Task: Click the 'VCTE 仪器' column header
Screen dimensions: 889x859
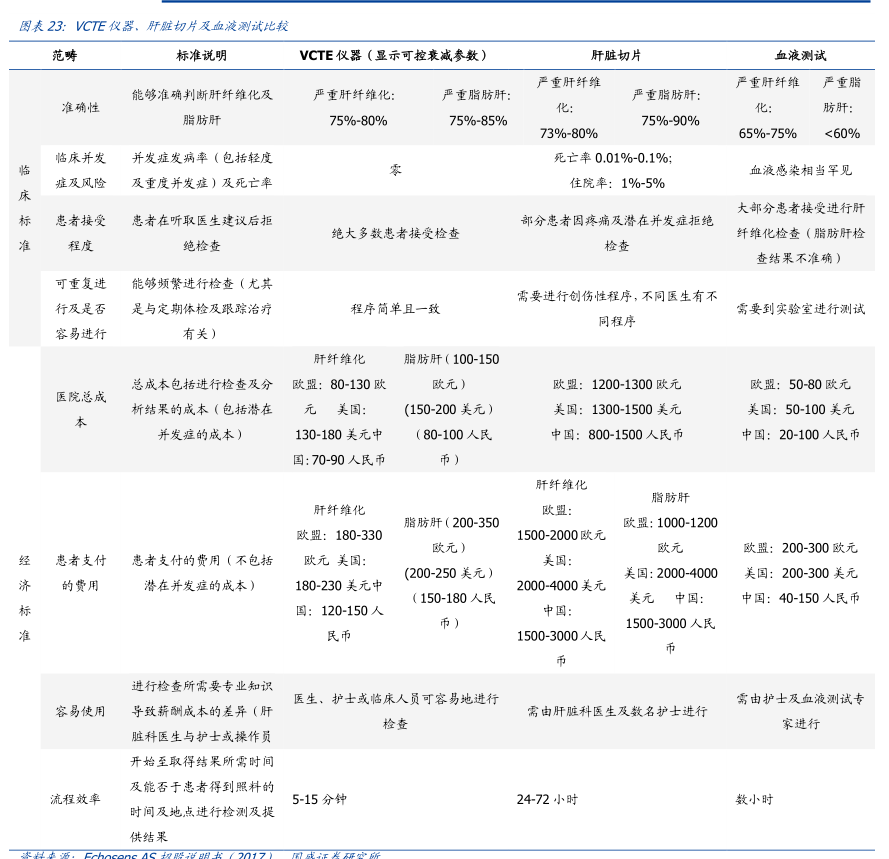Action: tap(394, 56)
